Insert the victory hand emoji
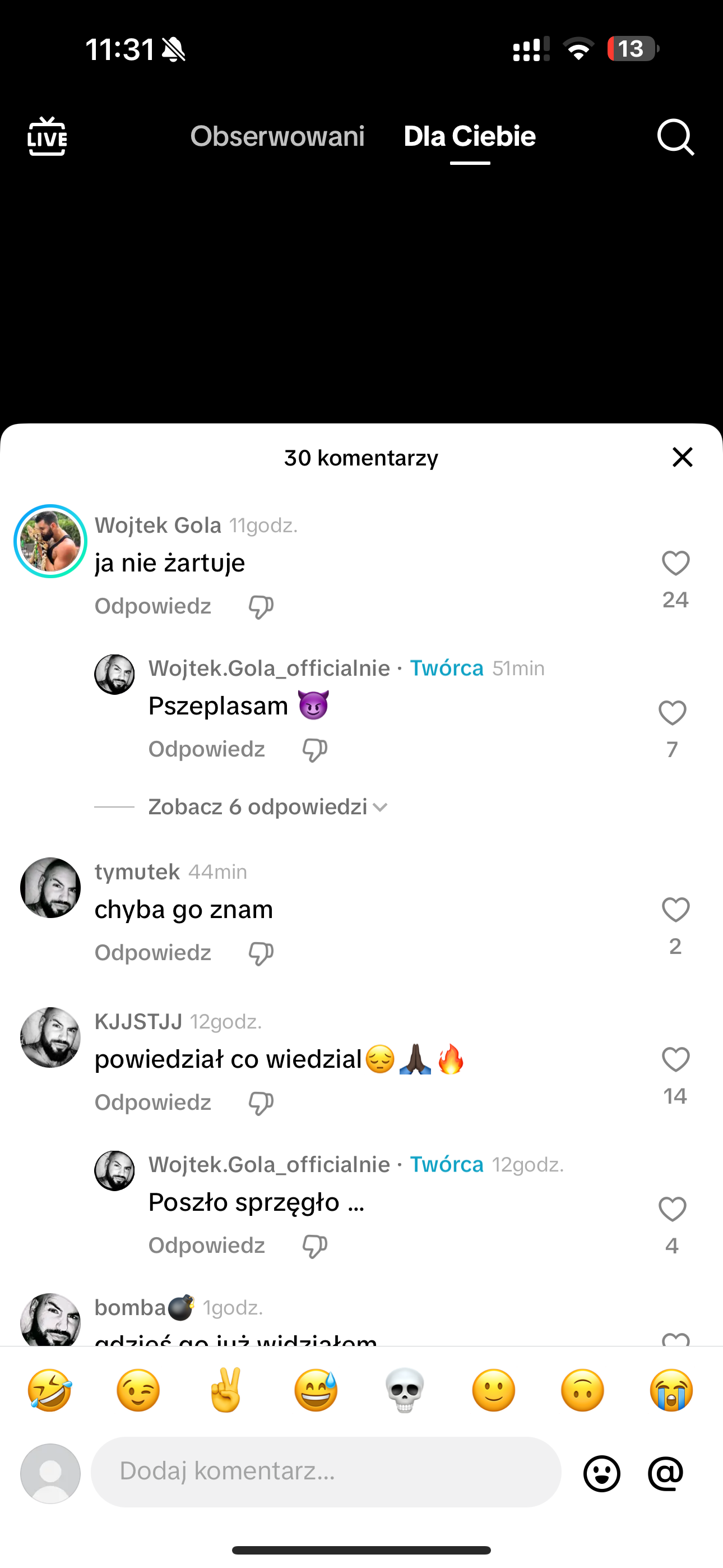The height and width of the screenshot is (1568, 723). click(x=226, y=1390)
